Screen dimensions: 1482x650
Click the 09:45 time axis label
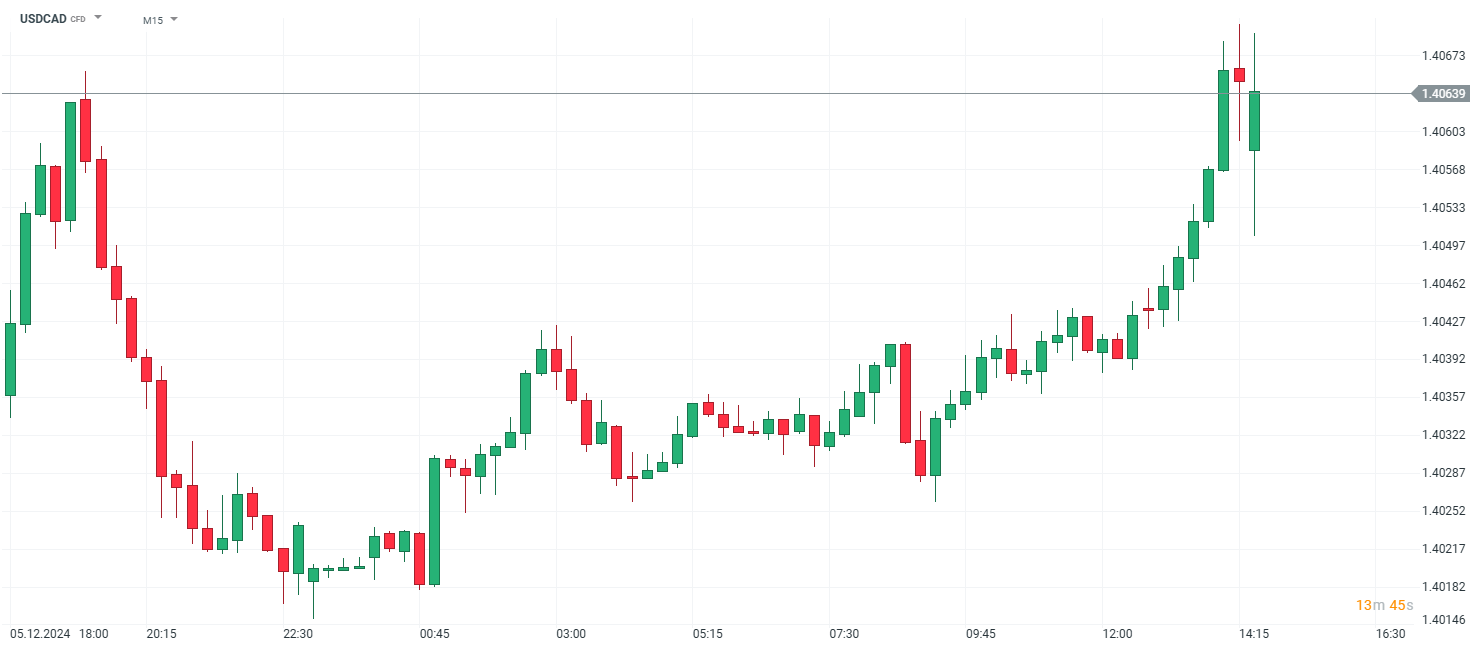(x=980, y=634)
